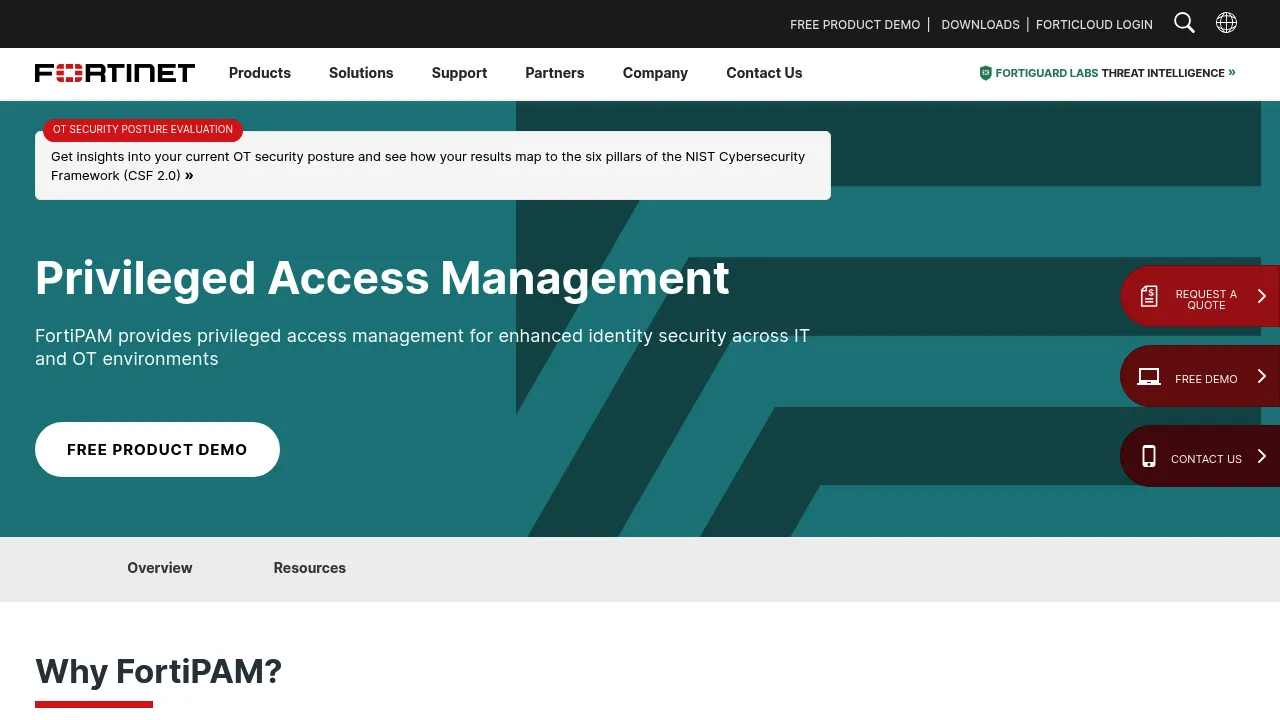Viewport: 1280px width, 720px height.
Task: Click the Privileged Access Management heading
Action: (382, 277)
